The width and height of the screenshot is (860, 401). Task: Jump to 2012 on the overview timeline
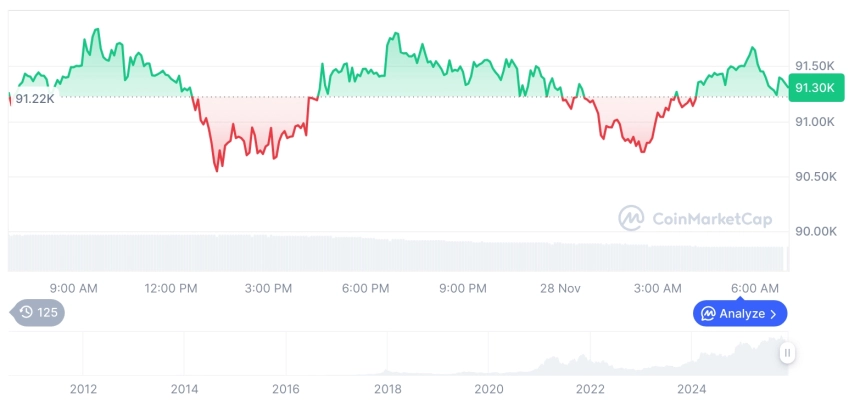(x=83, y=389)
